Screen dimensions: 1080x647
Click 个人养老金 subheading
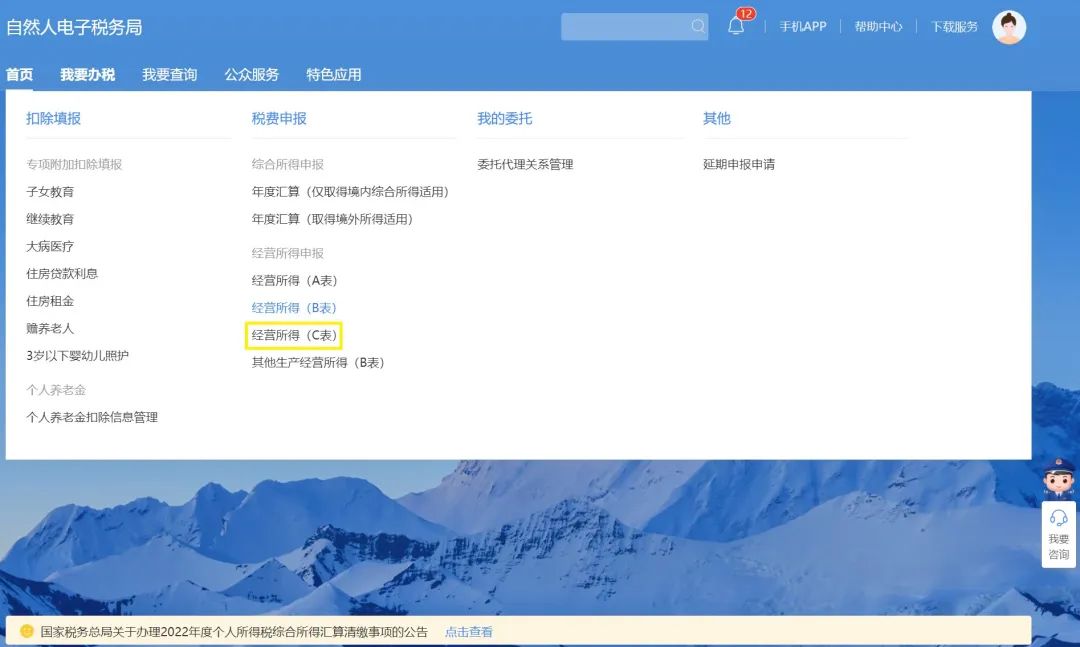tap(56, 390)
